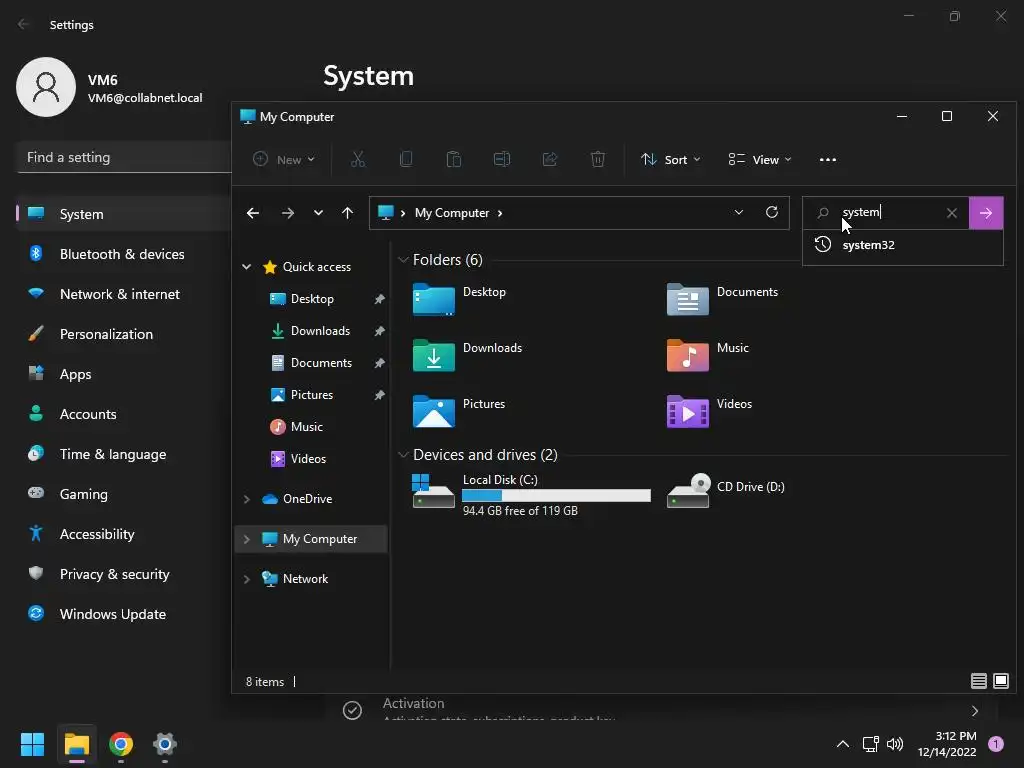Select Local Disk (C:) drive
Image resolution: width=1024 pixels, height=768 pixels.
pos(531,494)
